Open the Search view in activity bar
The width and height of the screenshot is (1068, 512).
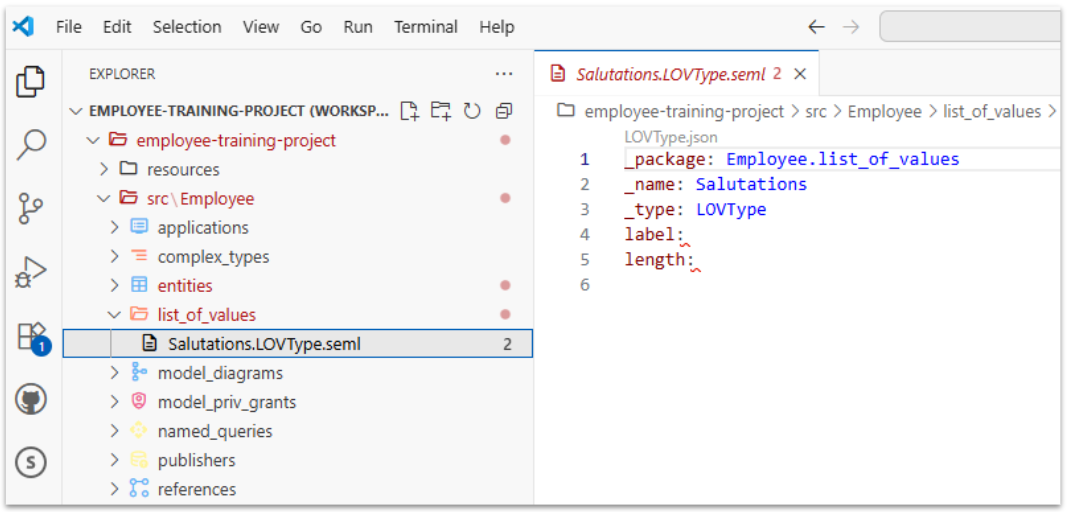coord(31,145)
